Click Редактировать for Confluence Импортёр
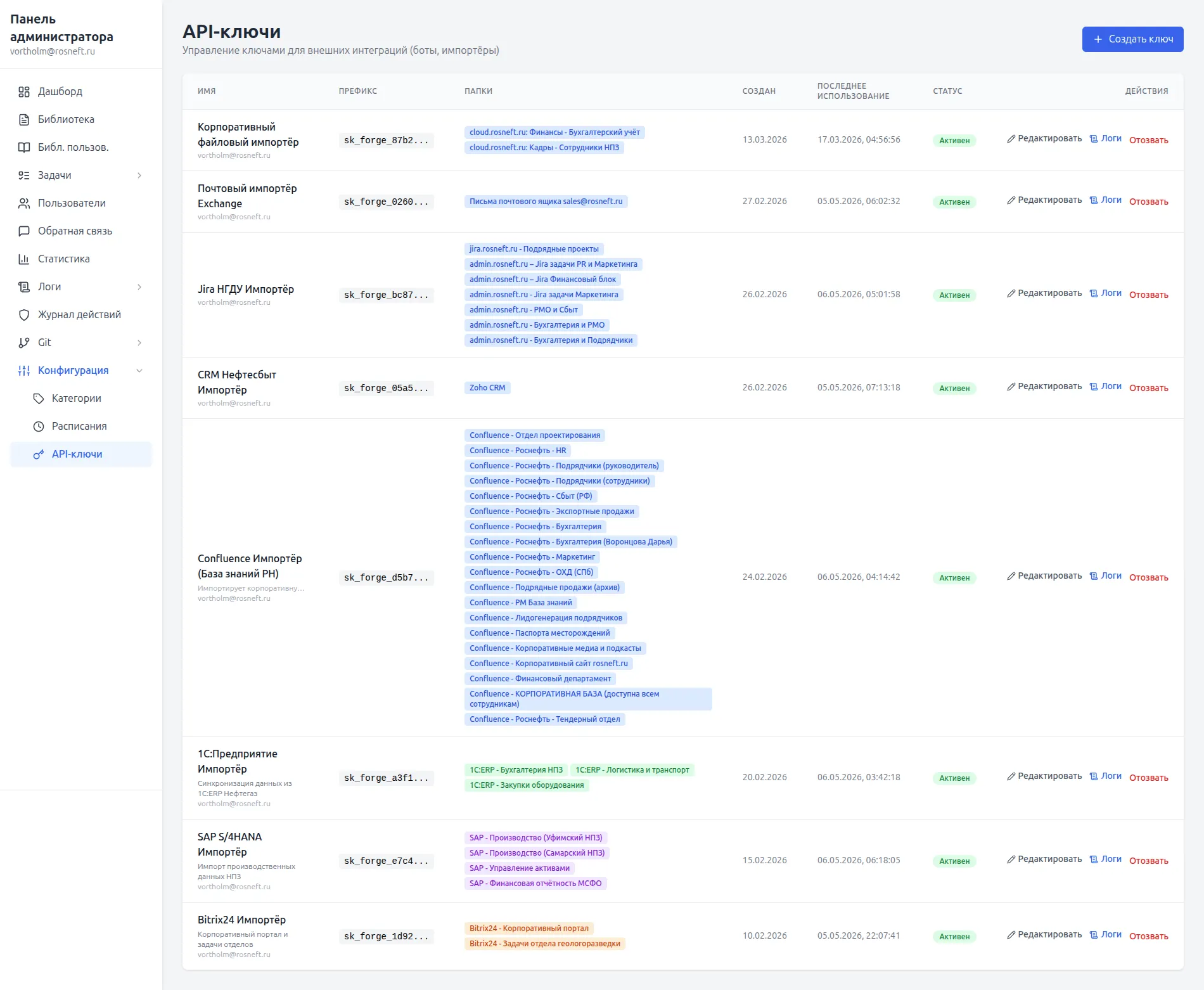 (1044, 576)
